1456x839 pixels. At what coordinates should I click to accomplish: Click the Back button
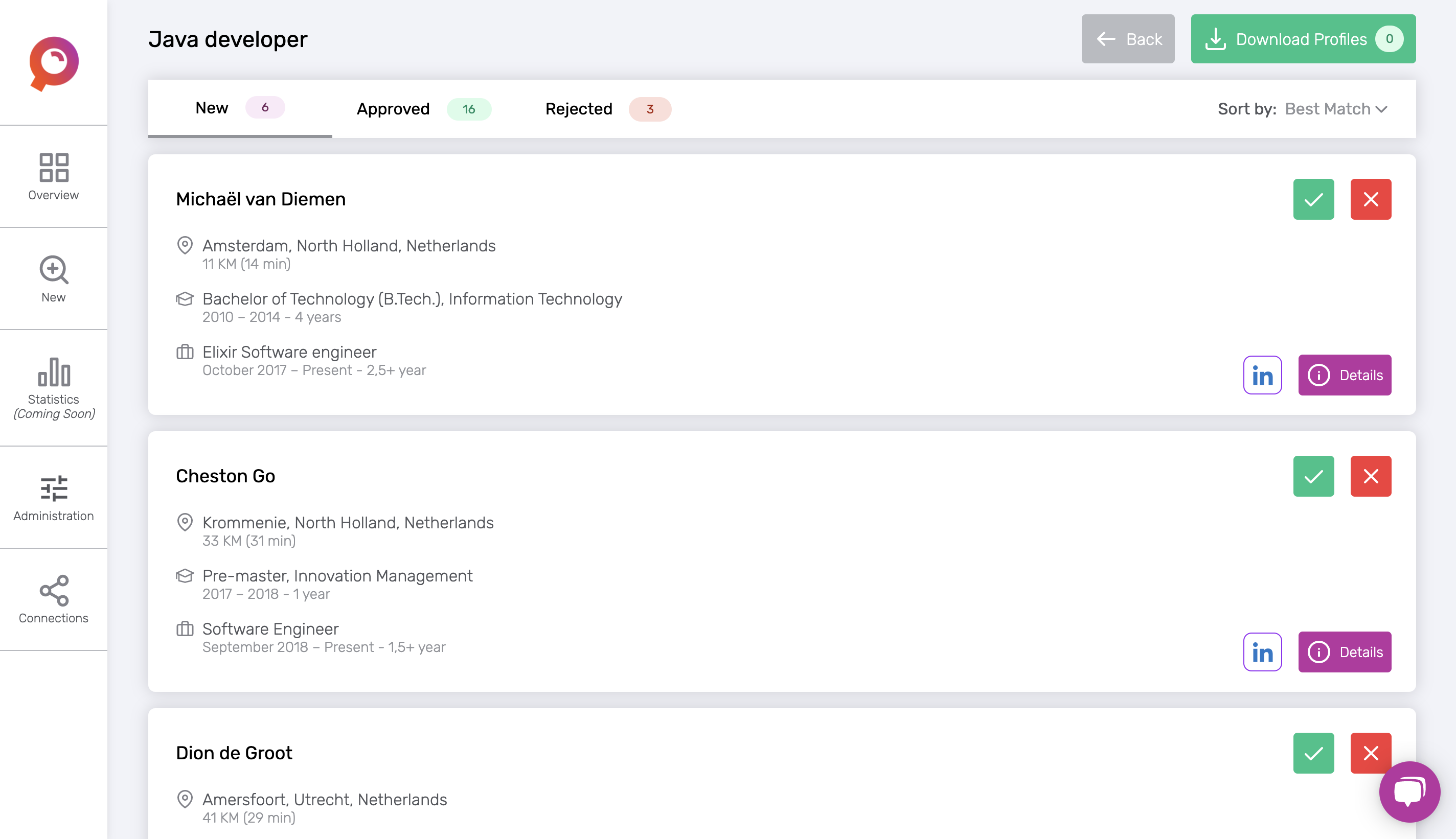[x=1128, y=39]
